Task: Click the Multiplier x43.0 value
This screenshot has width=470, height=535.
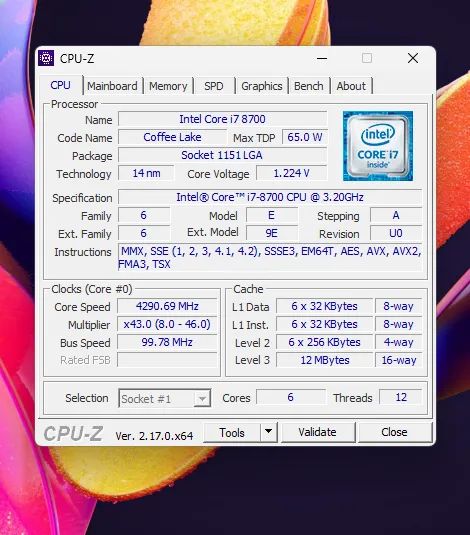Action: click(167, 324)
